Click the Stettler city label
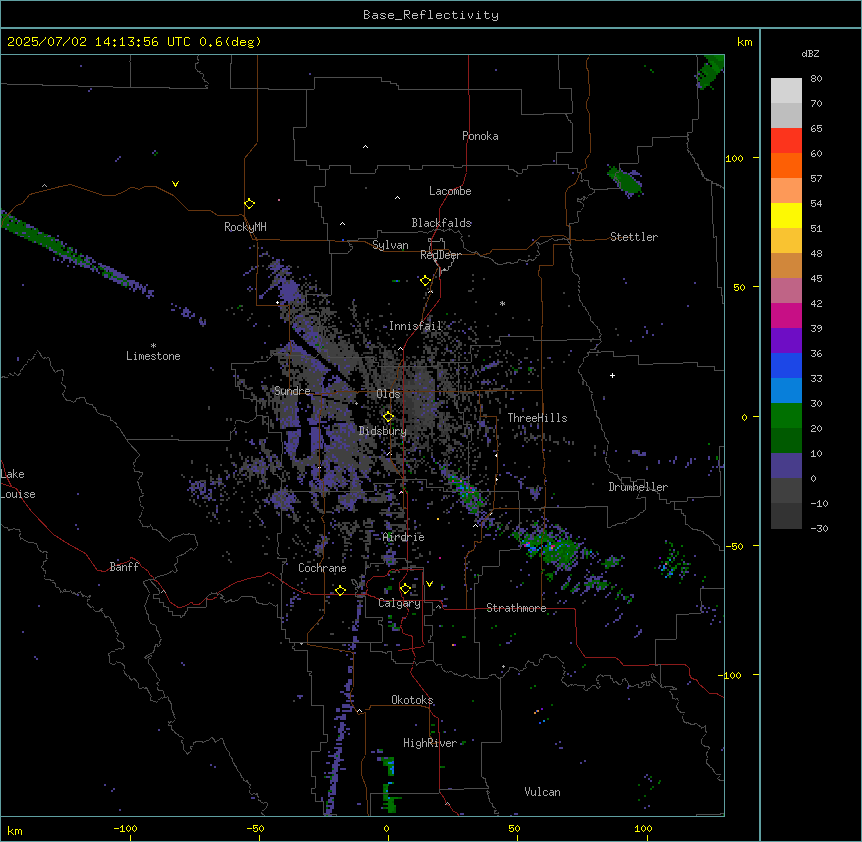Screen dimensions: 862x842 (634, 237)
